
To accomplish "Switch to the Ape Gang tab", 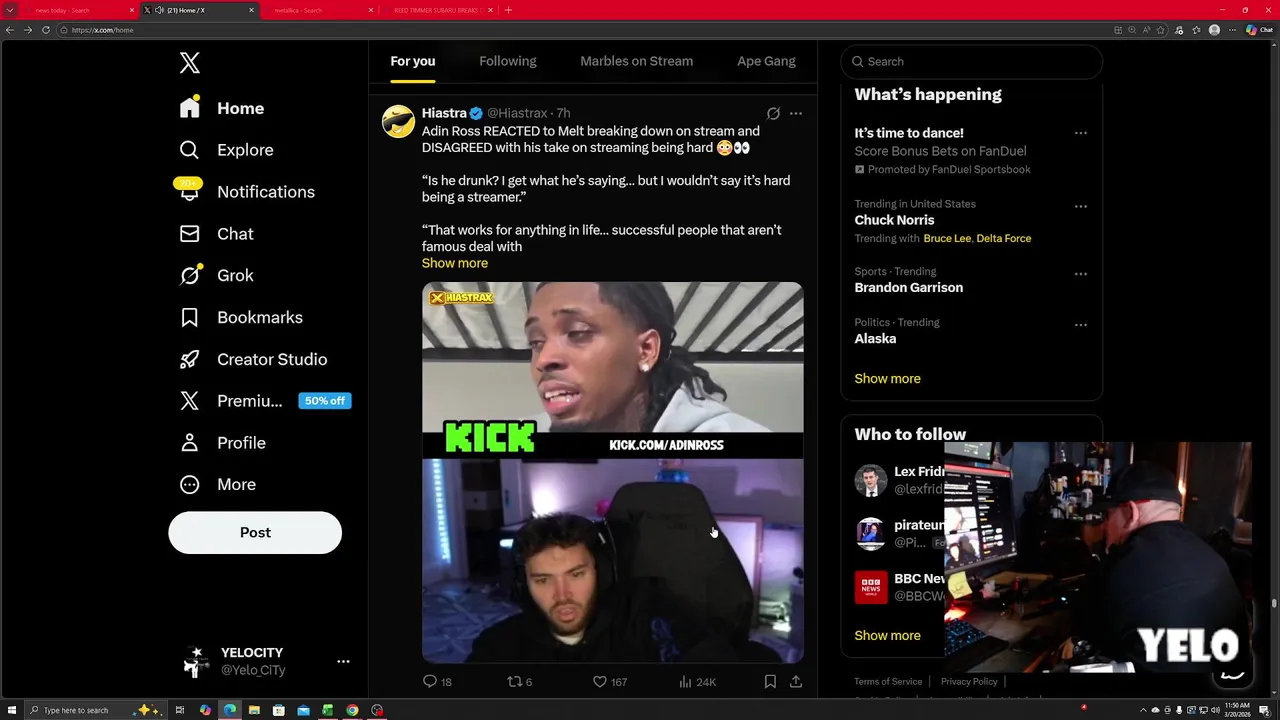I will (x=767, y=61).
